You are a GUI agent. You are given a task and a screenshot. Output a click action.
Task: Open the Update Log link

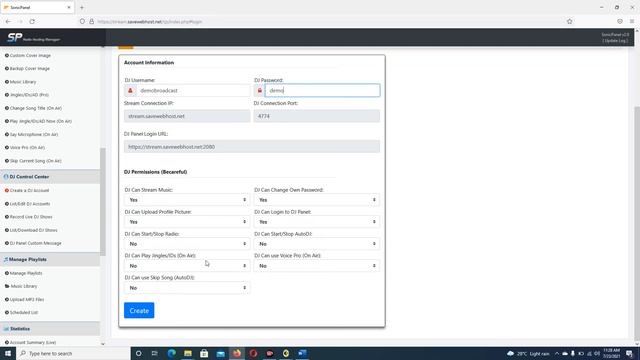point(615,41)
